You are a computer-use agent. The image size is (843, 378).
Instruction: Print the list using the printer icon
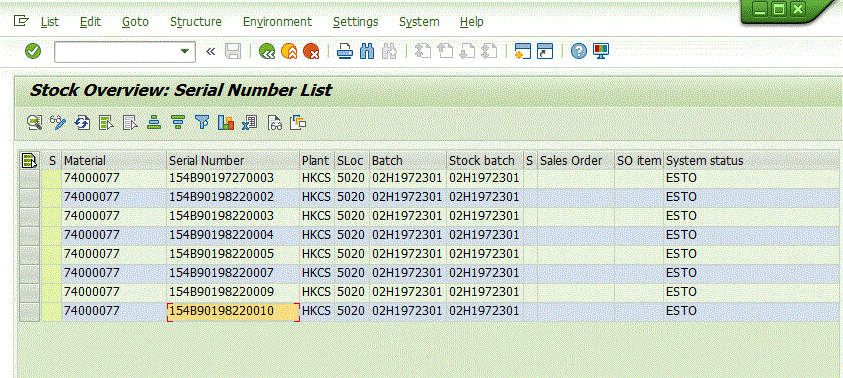click(345, 51)
